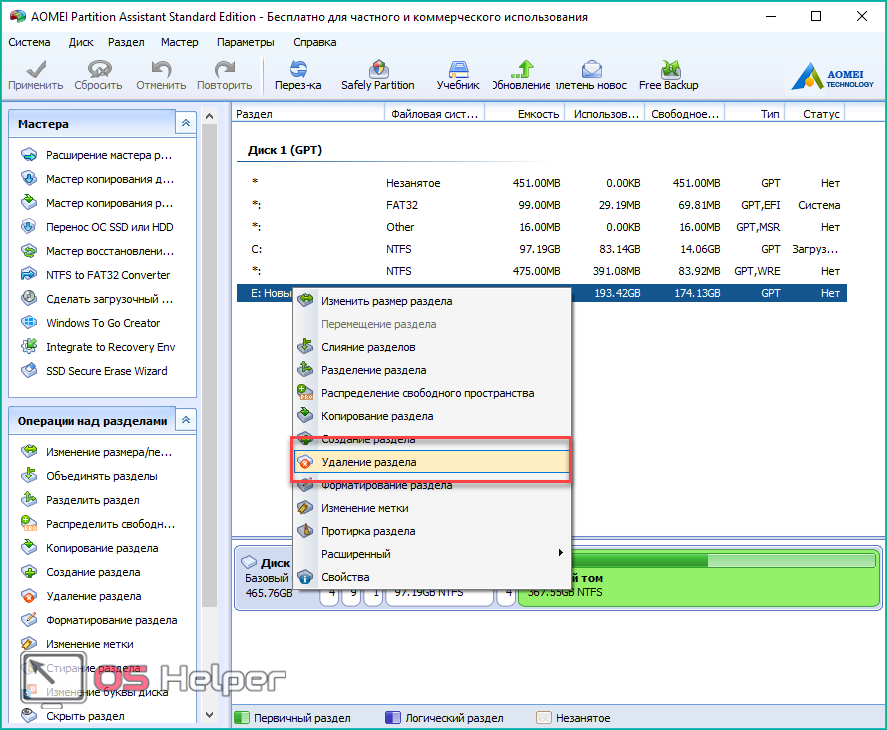The image size is (887, 730).
Task: Click the Сбросить discard icon
Action: pyautogui.click(x=98, y=70)
